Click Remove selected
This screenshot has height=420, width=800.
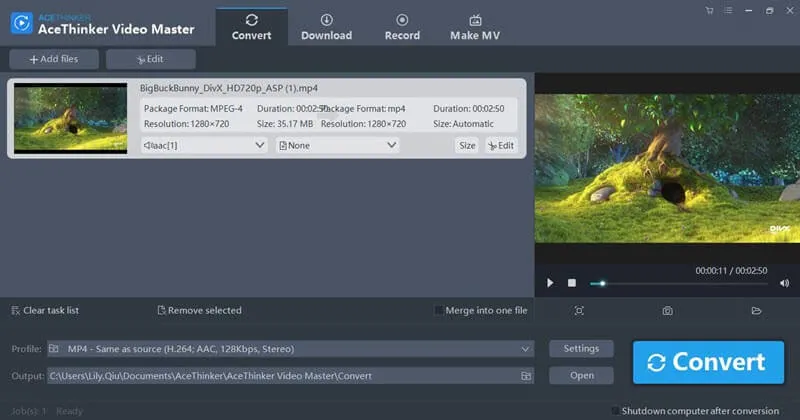pos(199,310)
